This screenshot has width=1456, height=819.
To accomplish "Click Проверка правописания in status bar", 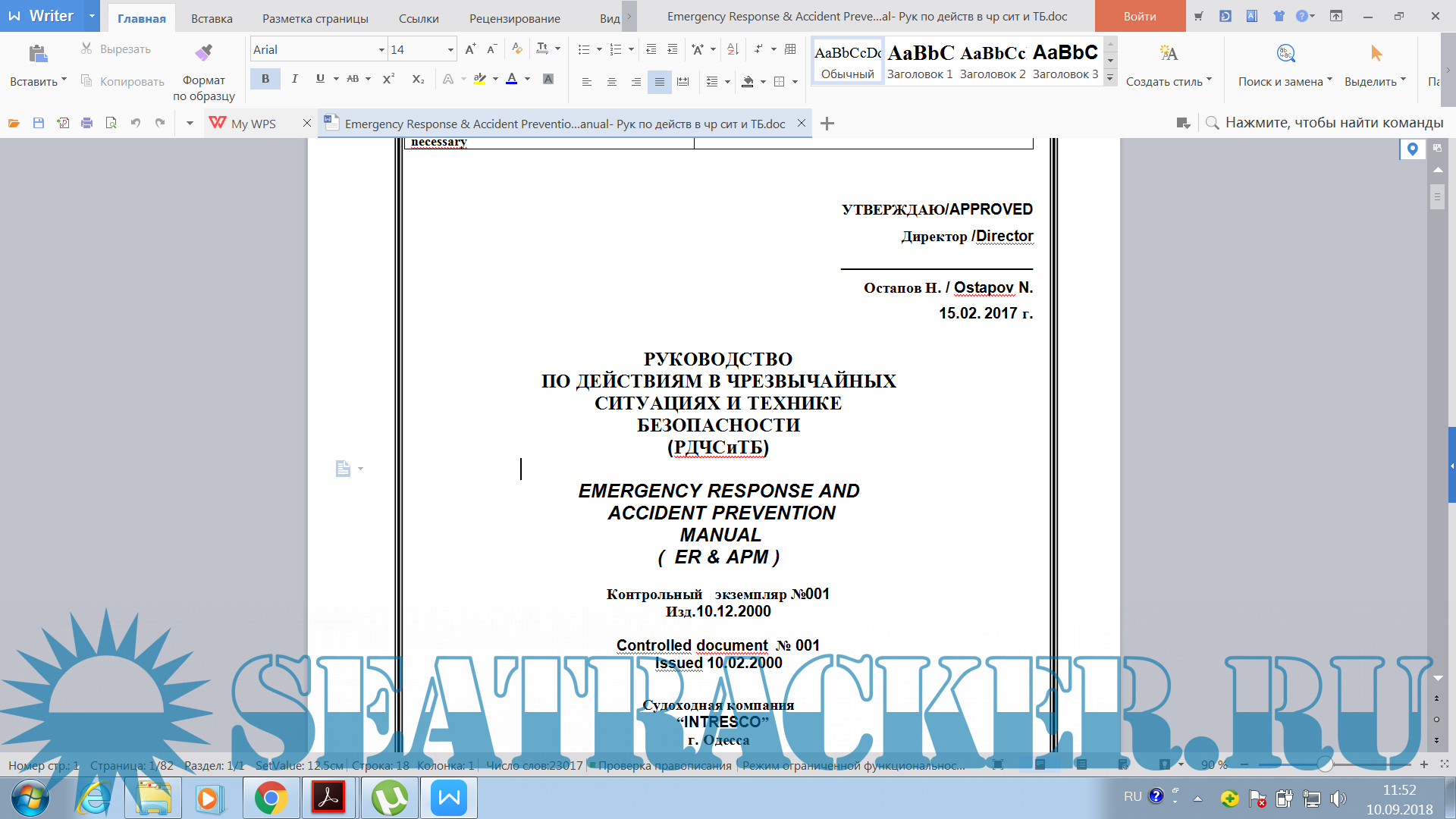I will tap(664, 765).
